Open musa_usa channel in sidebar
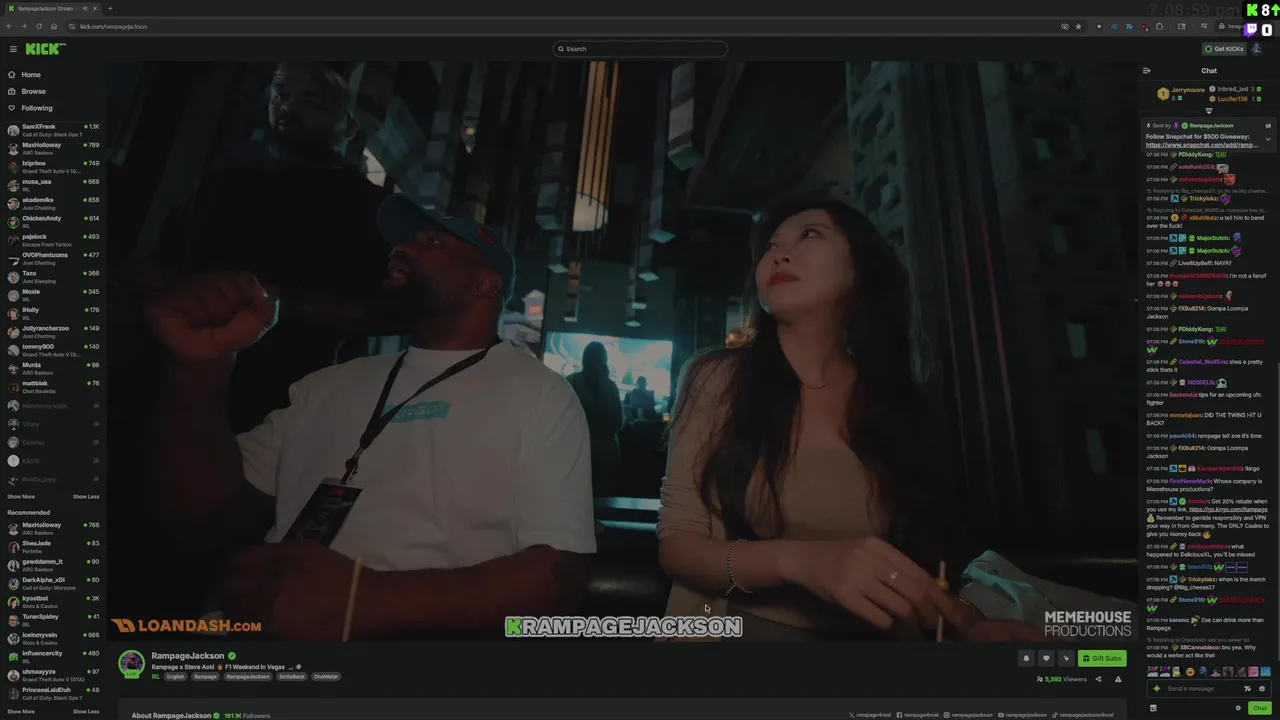This screenshot has width=1280, height=720. pyautogui.click(x=52, y=185)
